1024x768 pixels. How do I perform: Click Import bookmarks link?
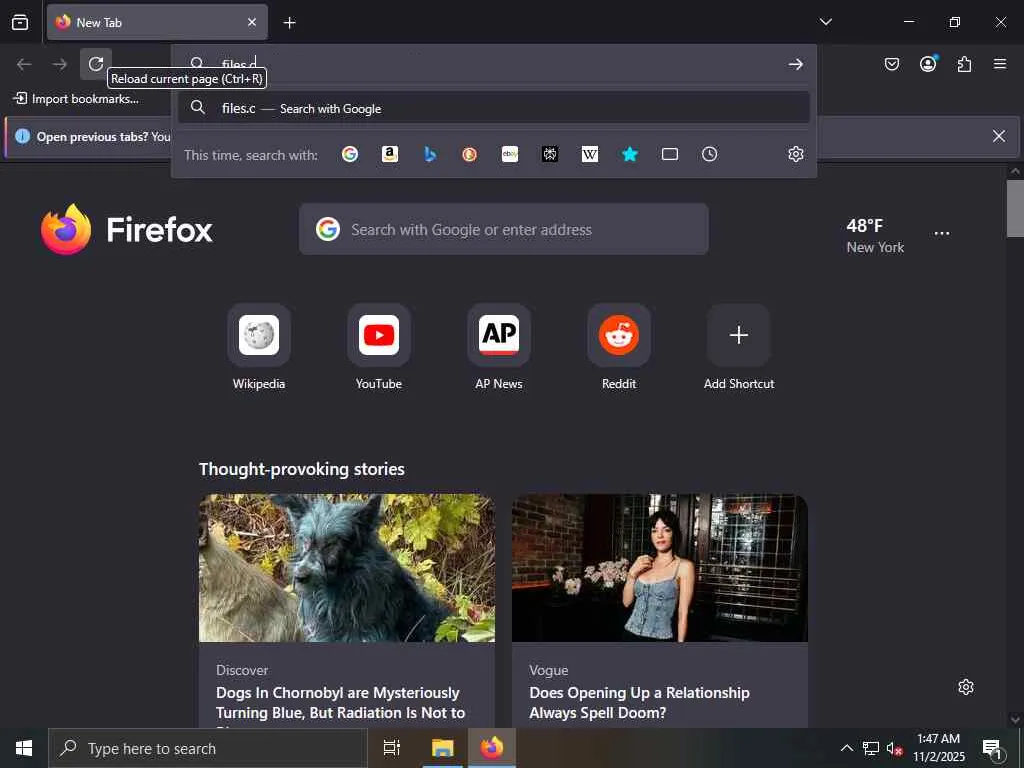(76, 99)
